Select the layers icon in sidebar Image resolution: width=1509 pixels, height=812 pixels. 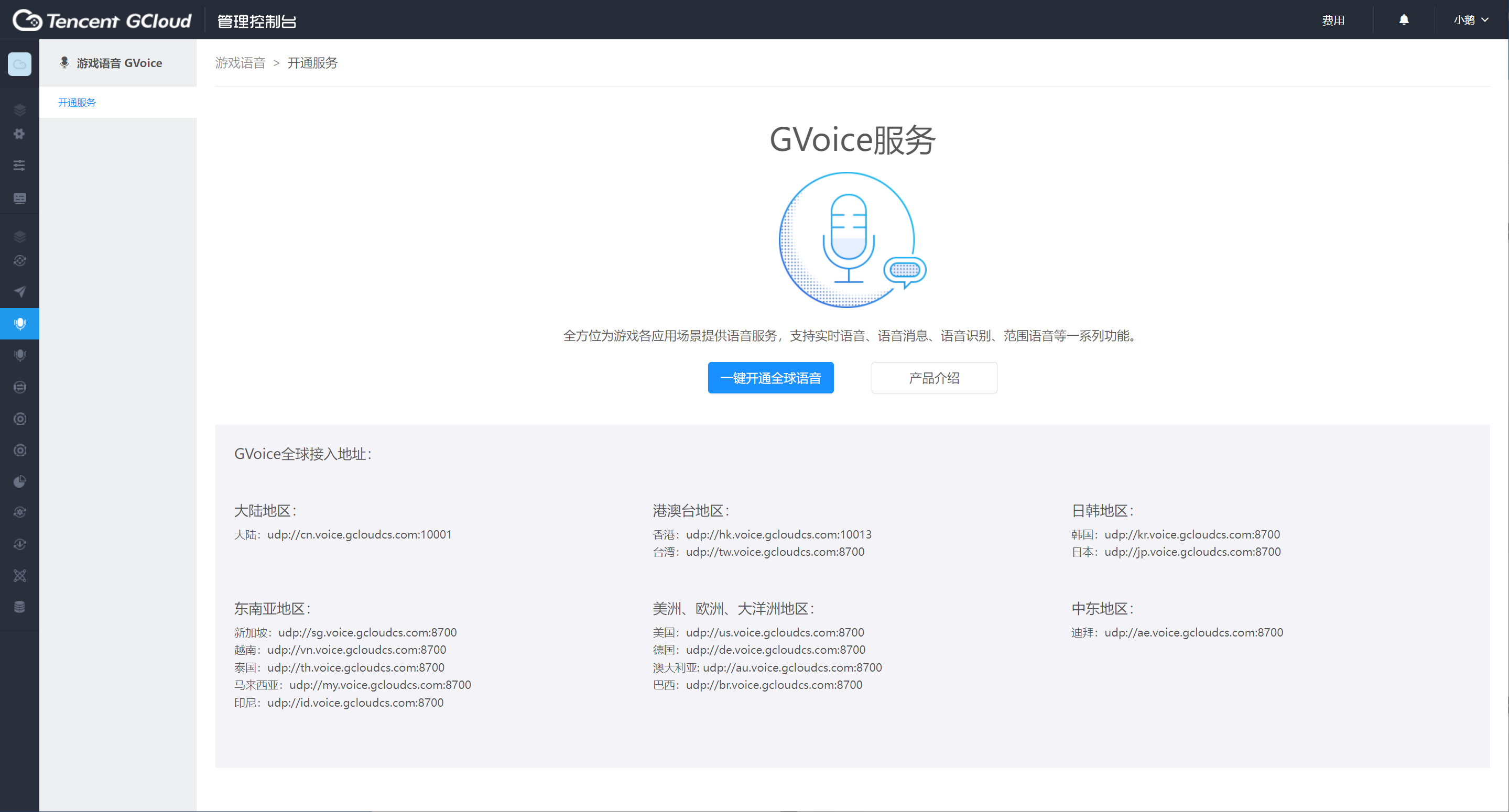(19, 109)
